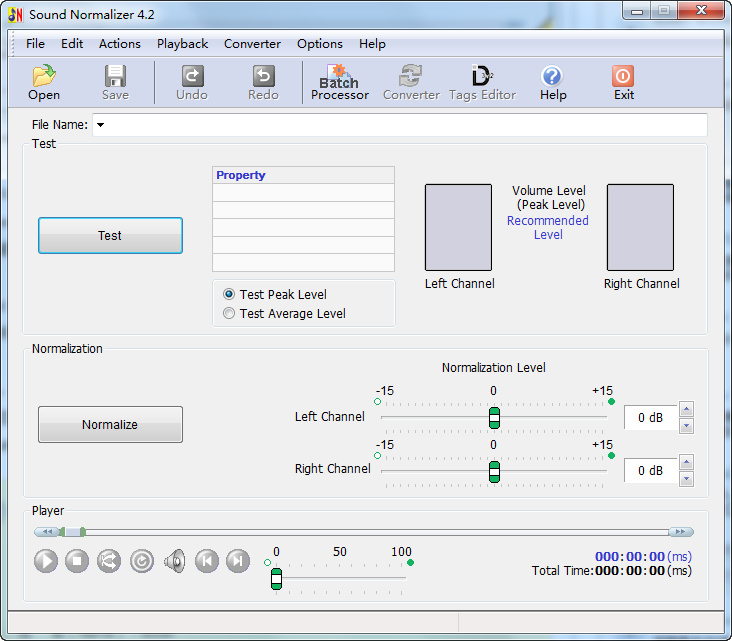Click the Left Channel dB input field
732x641 pixels.
650,418
